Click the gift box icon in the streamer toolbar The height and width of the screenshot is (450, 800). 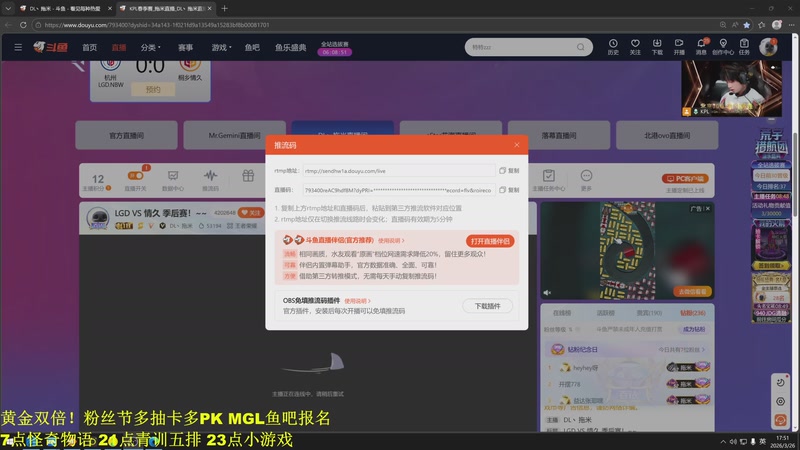point(248,176)
